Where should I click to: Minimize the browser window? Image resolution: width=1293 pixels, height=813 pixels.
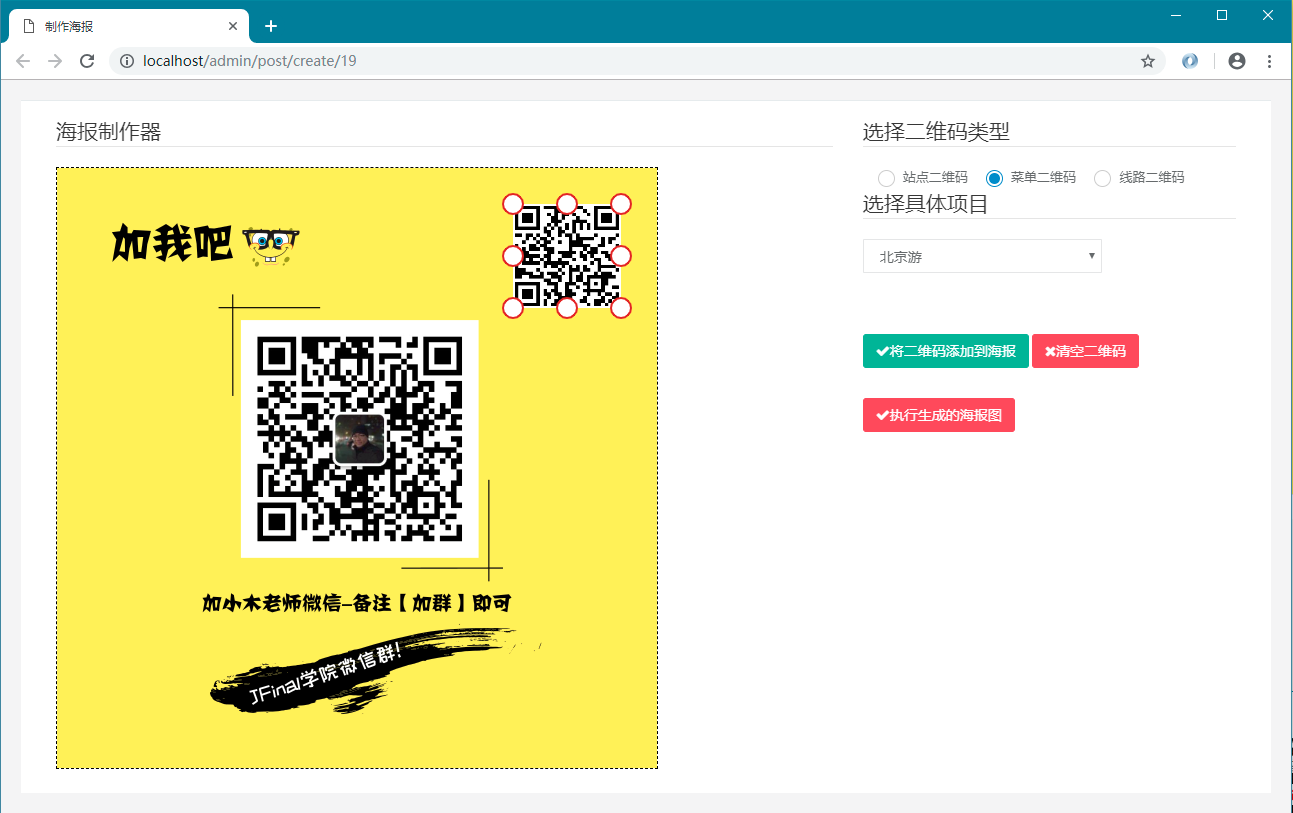tap(1176, 15)
